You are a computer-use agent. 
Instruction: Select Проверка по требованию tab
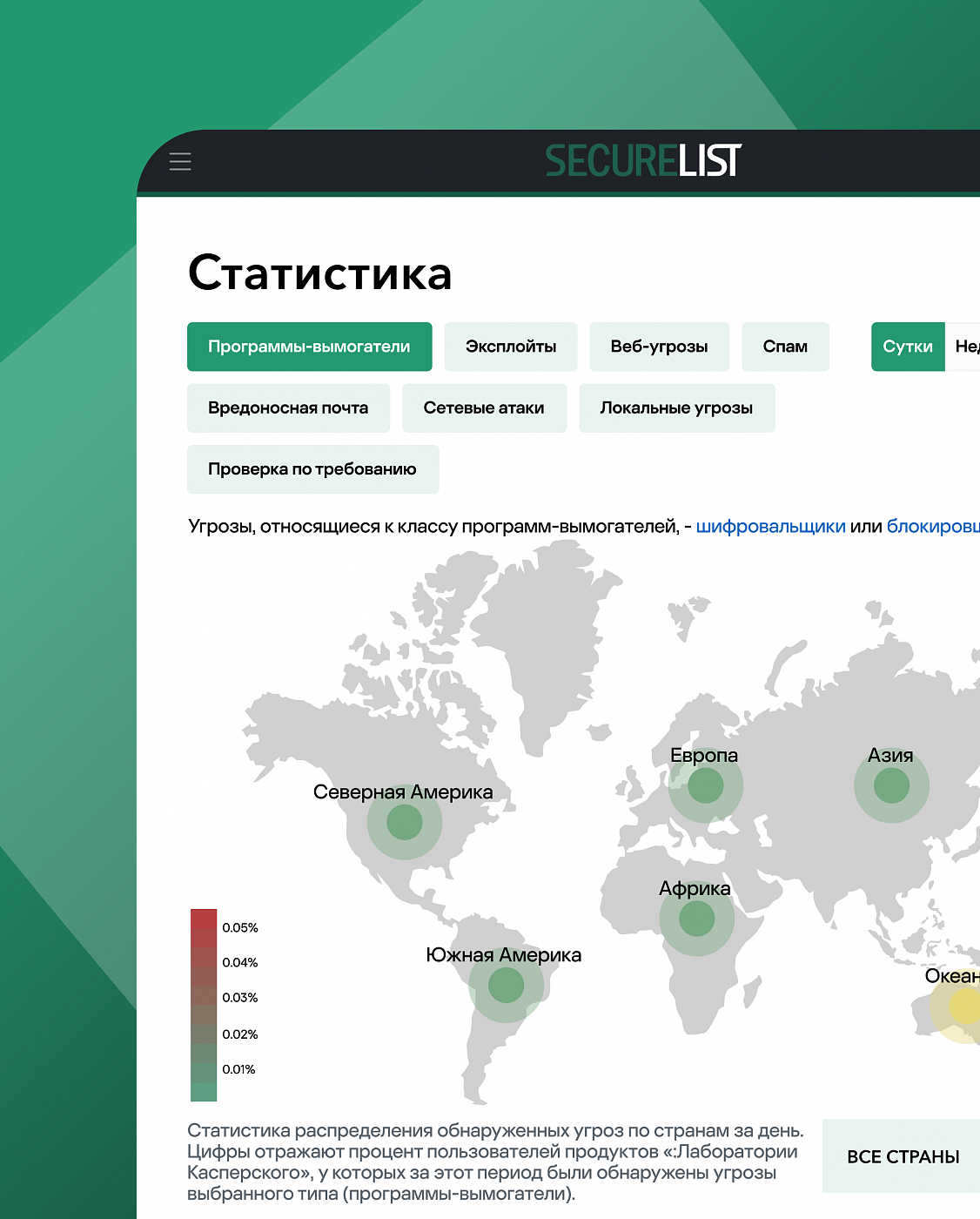(x=312, y=469)
